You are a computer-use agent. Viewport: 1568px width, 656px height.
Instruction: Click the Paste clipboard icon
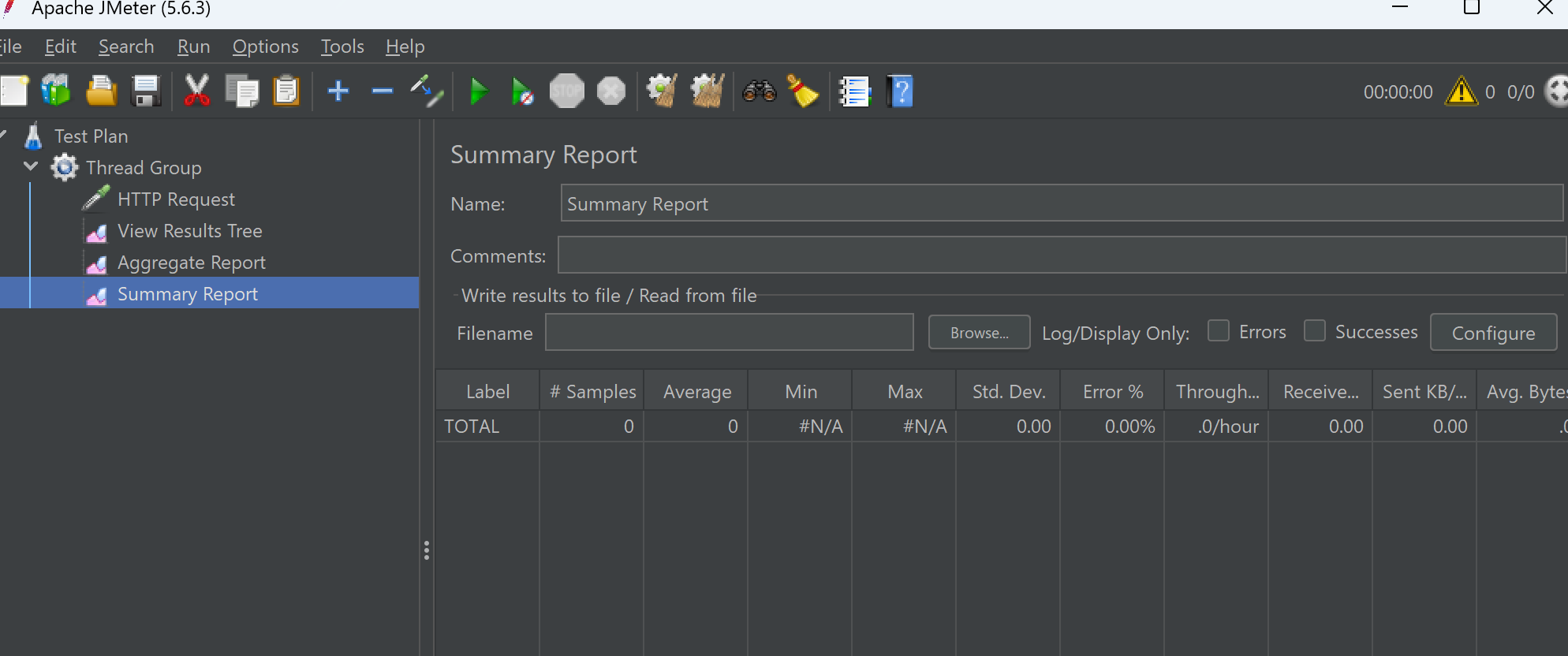tap(287, 91)
